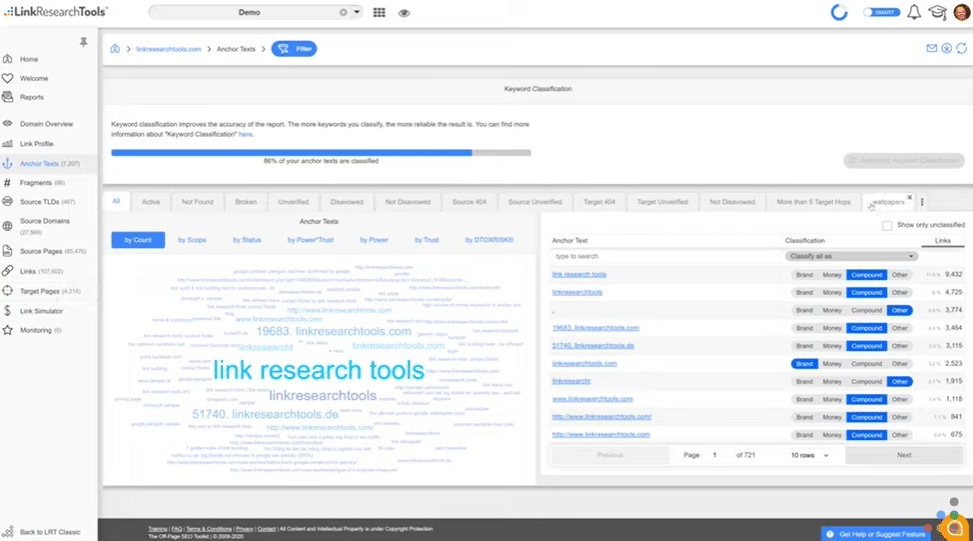The width and height of the screenshot is (973, 541).
Task: Switch to the Disavowed tab
Action: pos(347,202)
